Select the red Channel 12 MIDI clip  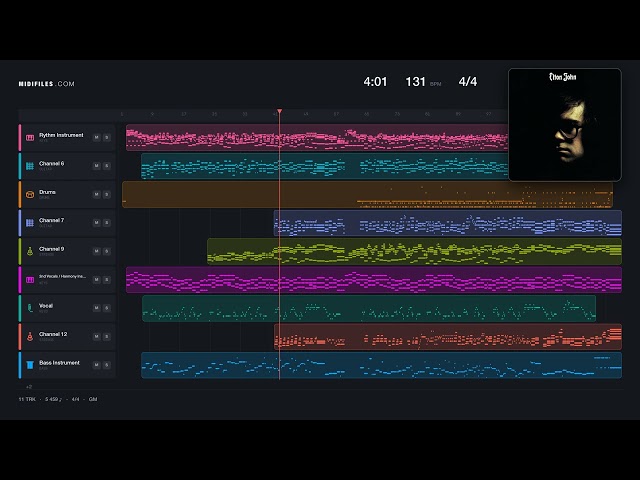pos(448,336)
